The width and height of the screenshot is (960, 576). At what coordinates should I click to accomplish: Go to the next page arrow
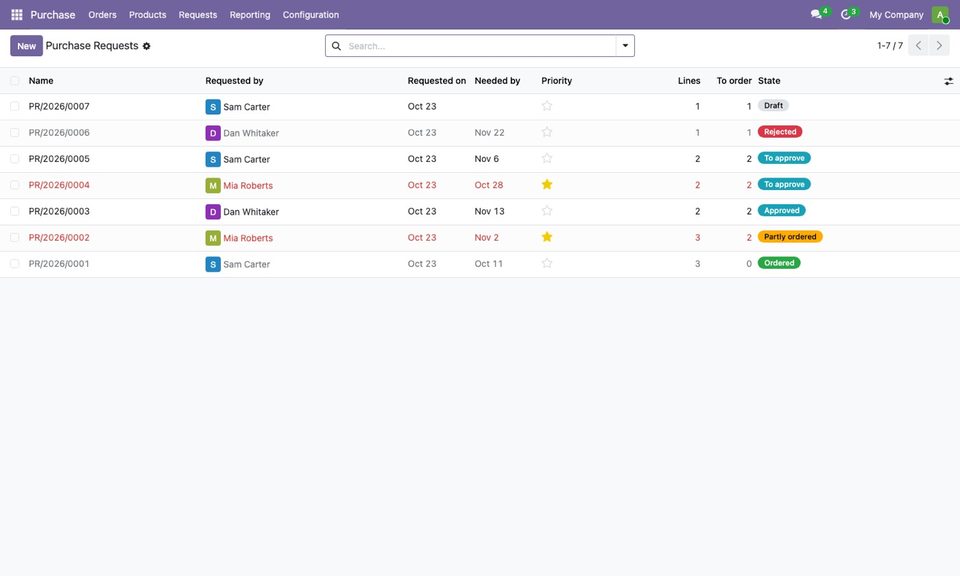tap(939, 45)
